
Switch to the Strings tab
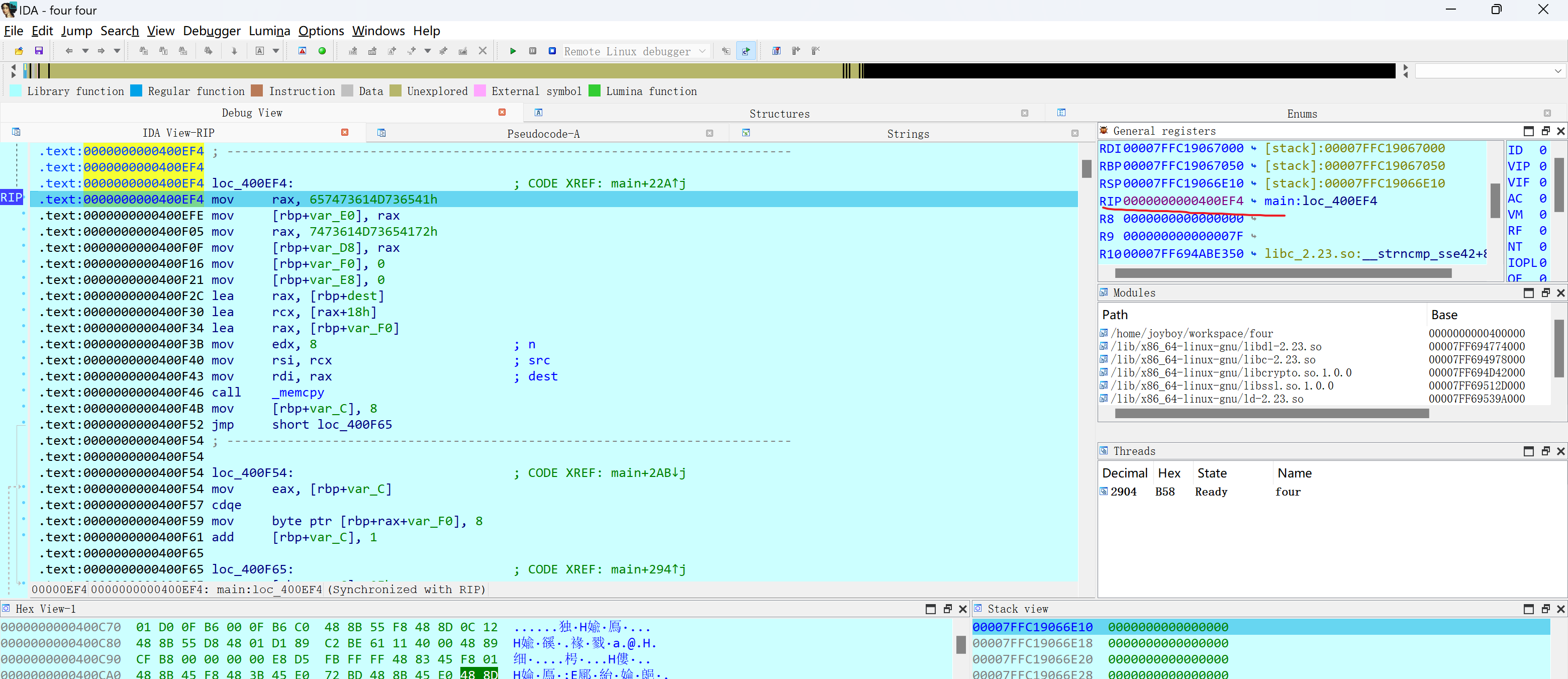tap(908, 133)
